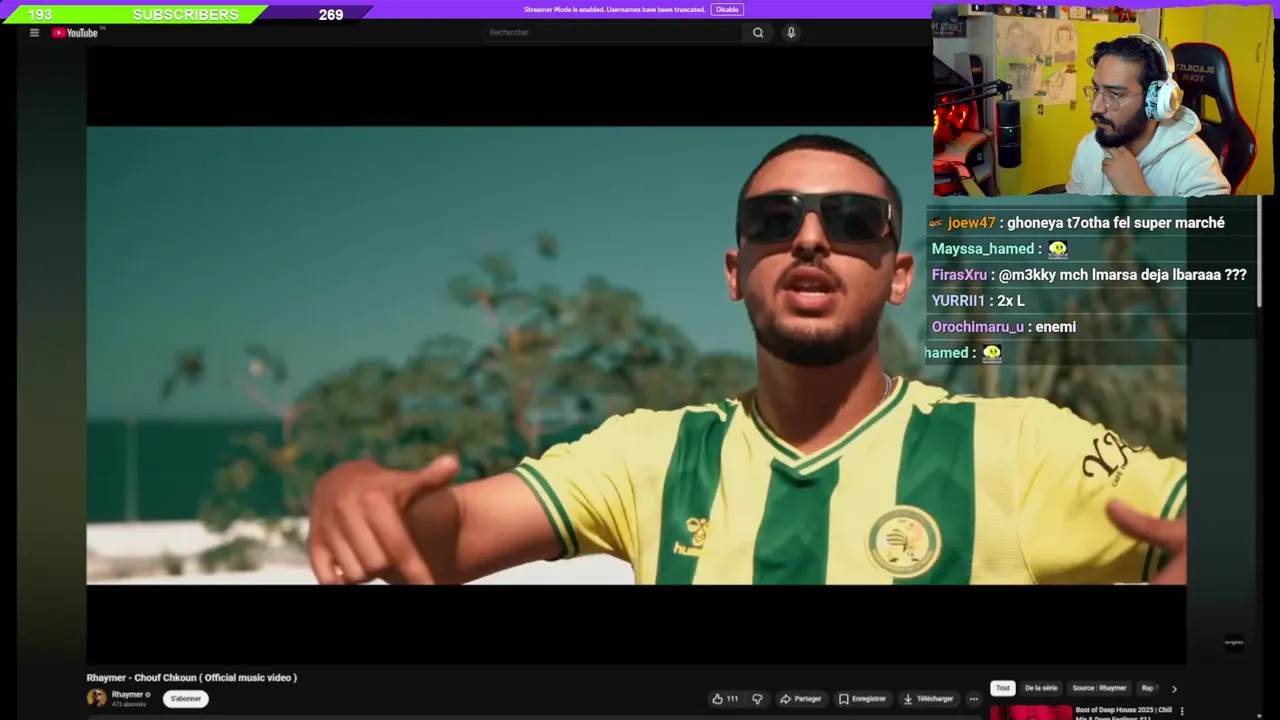The height and width of the screenshot is (720, 1280).
Task: Open the Rhaymer channel name link
Action: point(128,694)
